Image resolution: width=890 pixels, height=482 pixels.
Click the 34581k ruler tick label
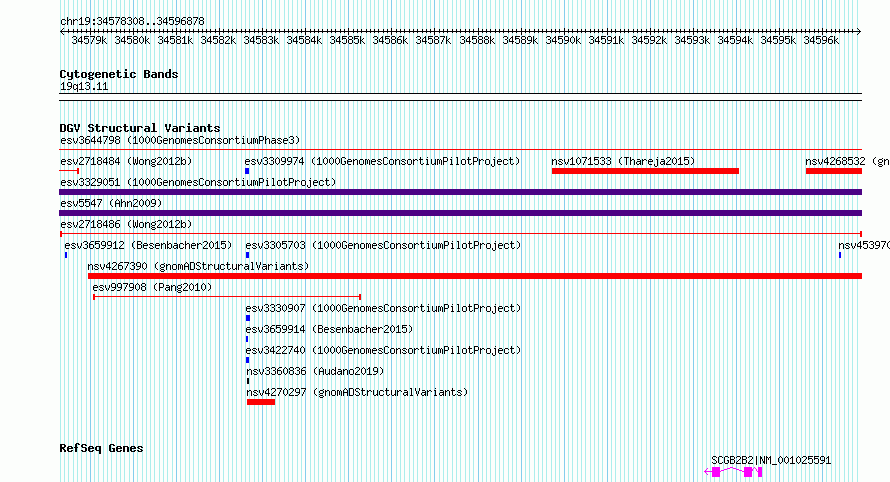click(x=175, y=40)
